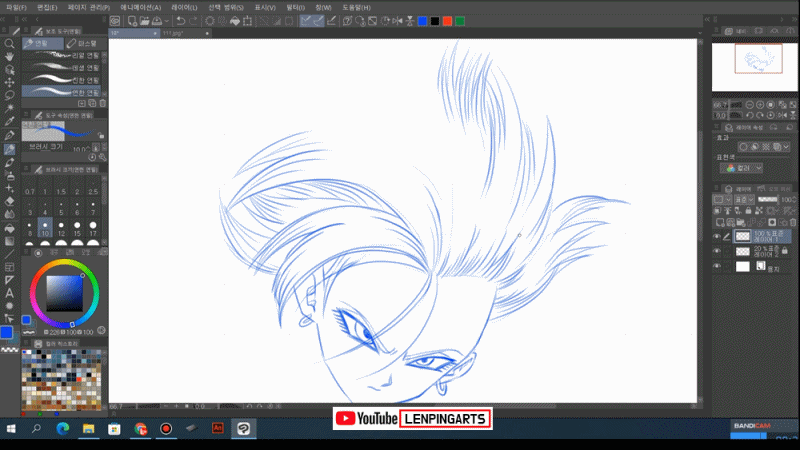Select the Hand move-canvas tool
The image size is (800, 450).
9,57
